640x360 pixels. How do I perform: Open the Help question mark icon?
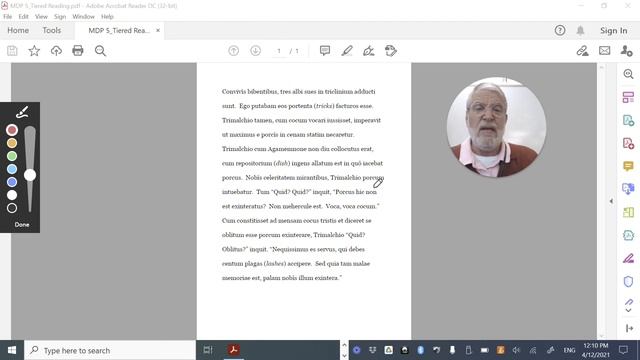560,30
